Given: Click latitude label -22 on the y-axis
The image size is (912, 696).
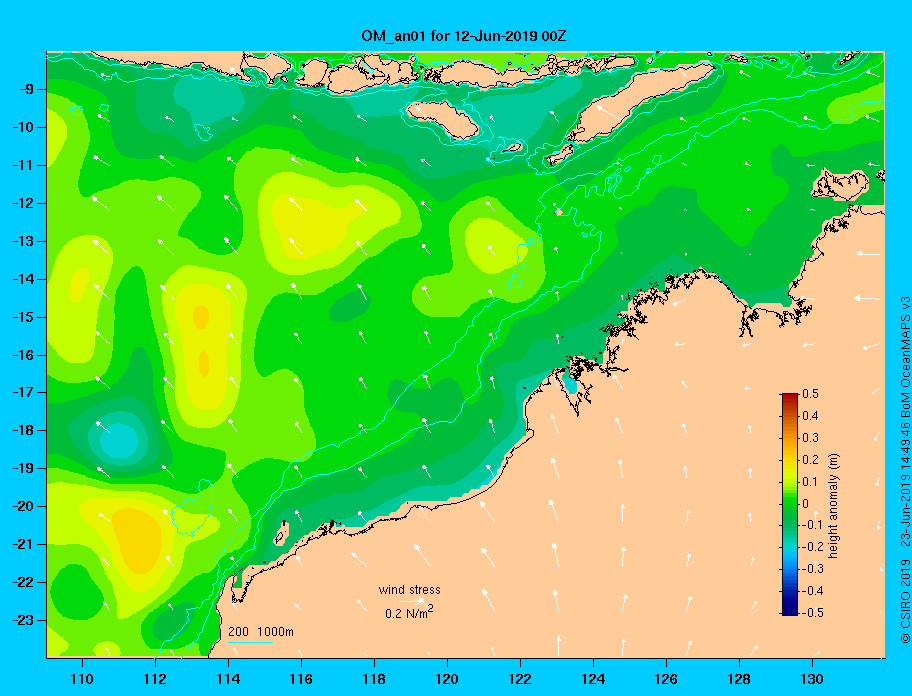Looking at the screenshot, I should (x=25, y=582).
